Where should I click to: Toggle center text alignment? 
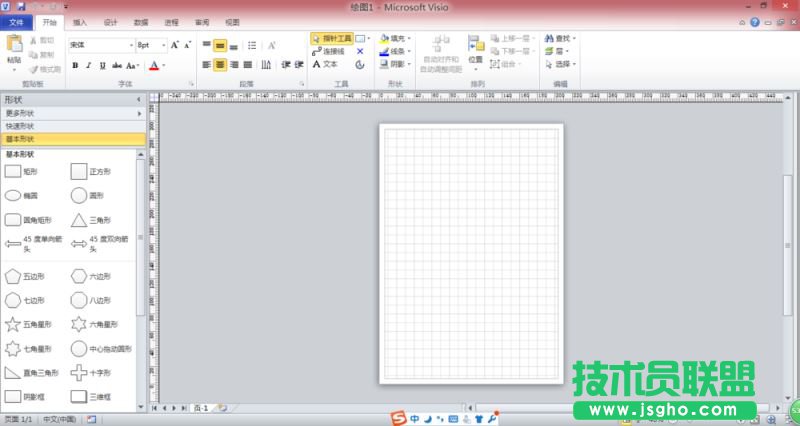coord(220,64)
